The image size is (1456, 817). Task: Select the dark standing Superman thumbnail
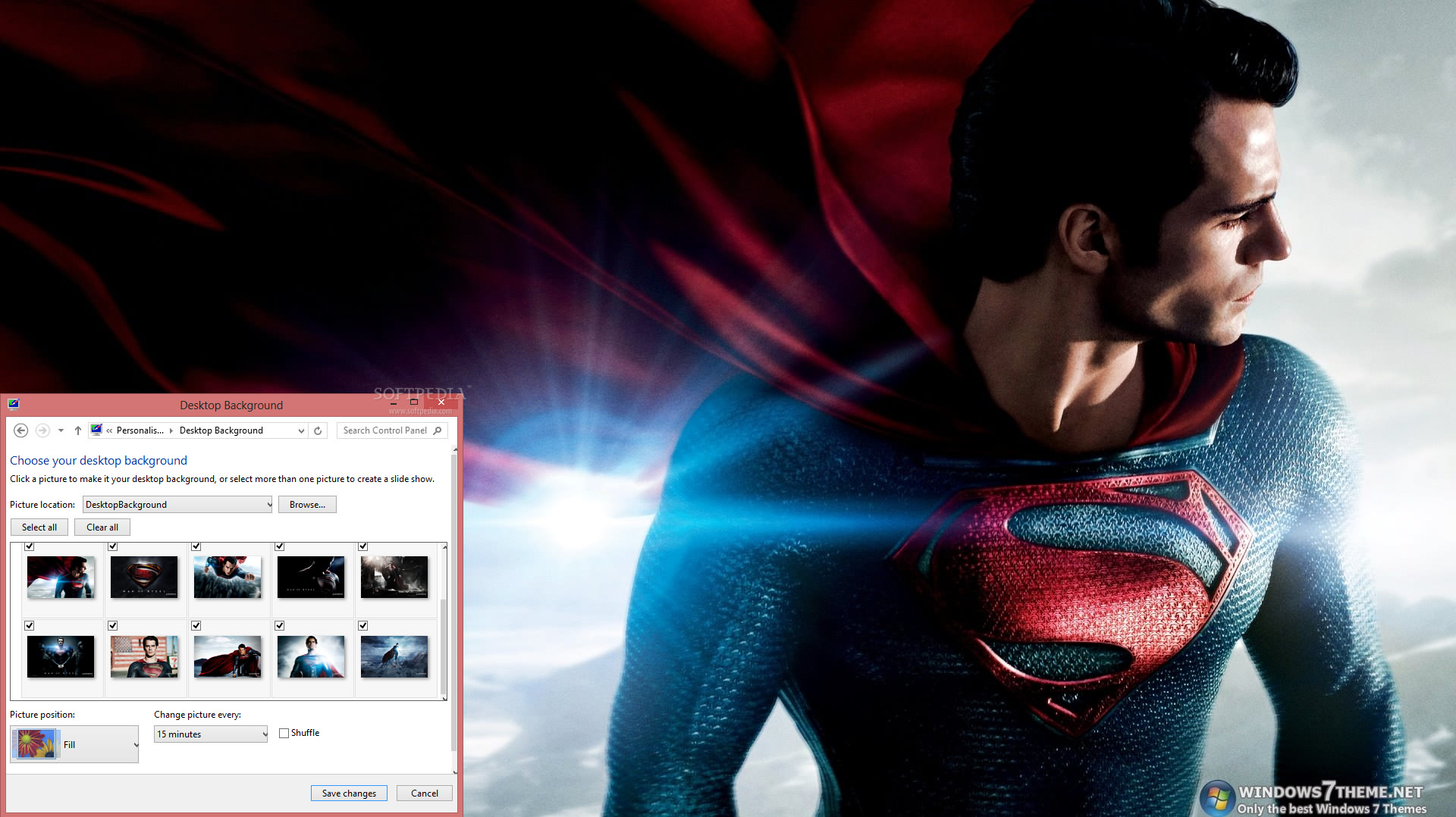61,656
